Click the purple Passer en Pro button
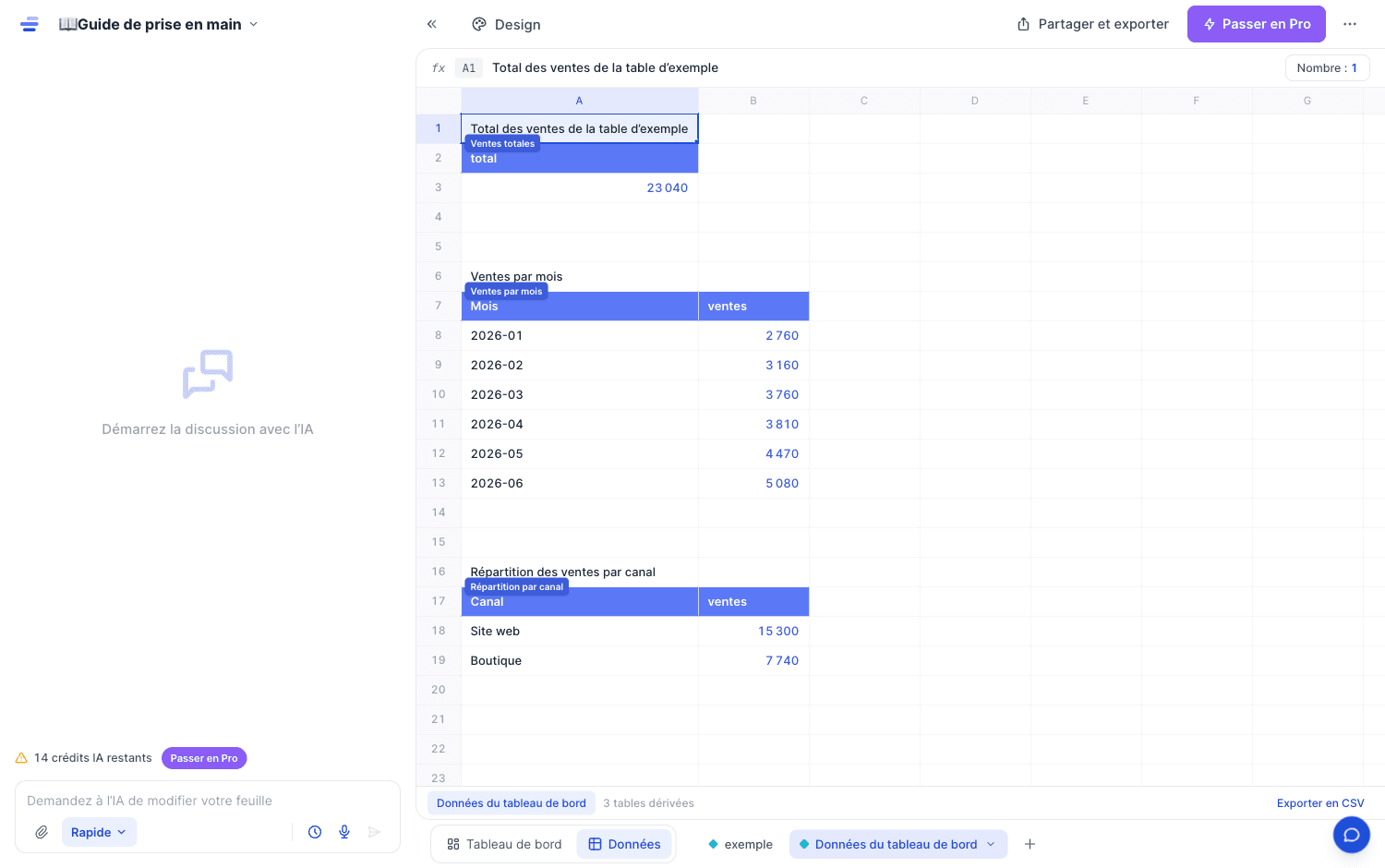This screenshot has height=868, width=1385. pos(1257,24)
